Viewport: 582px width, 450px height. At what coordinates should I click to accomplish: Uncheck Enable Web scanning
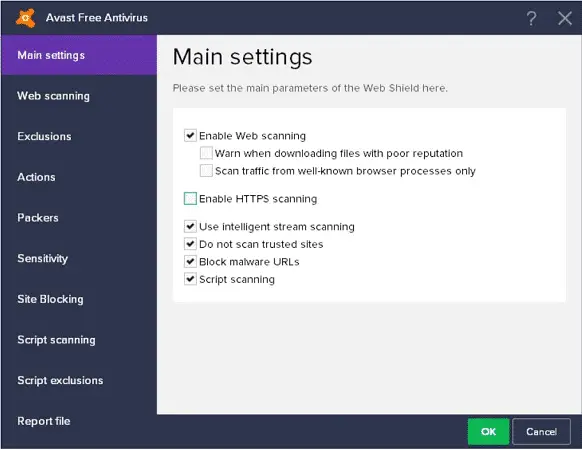tap(190, 136)
